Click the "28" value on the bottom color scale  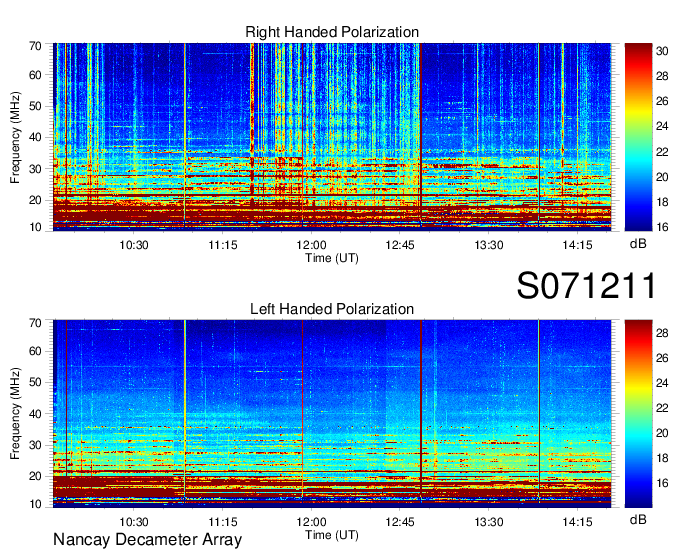click(x=662, y=333)
